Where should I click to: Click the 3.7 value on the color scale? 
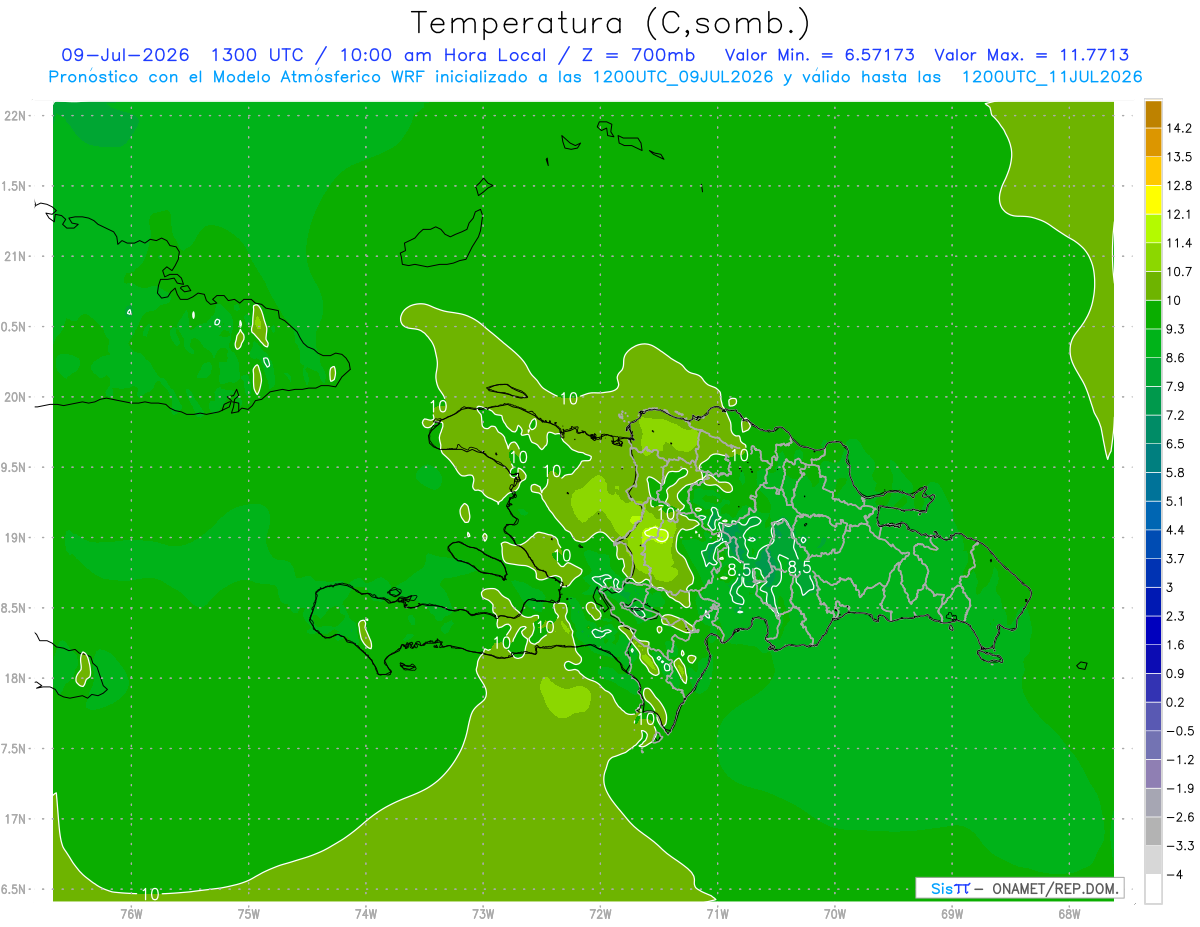[x=1176, y=558]
